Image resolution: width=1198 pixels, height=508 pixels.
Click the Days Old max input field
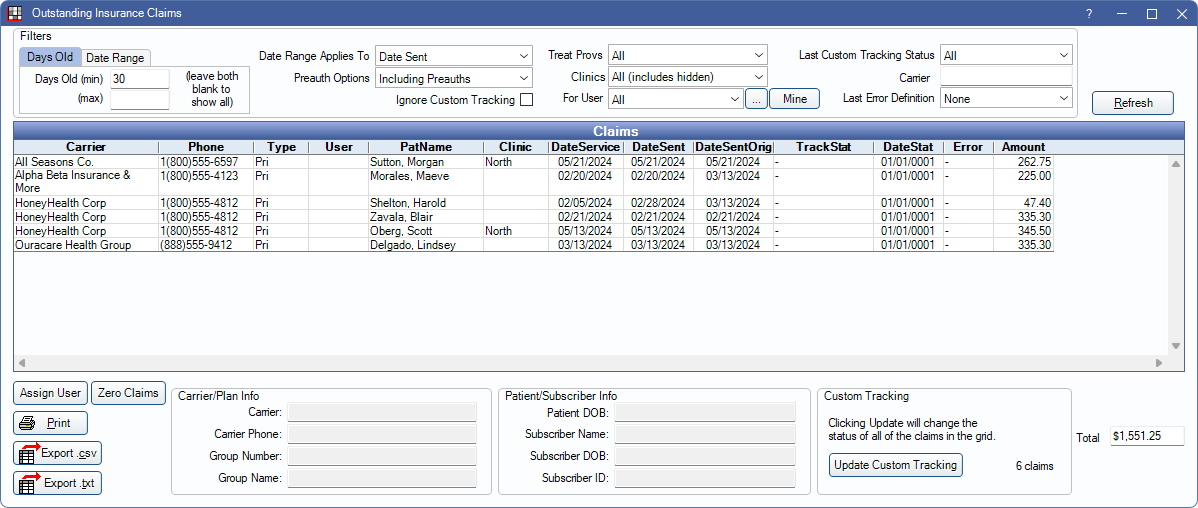pos(139,99)
